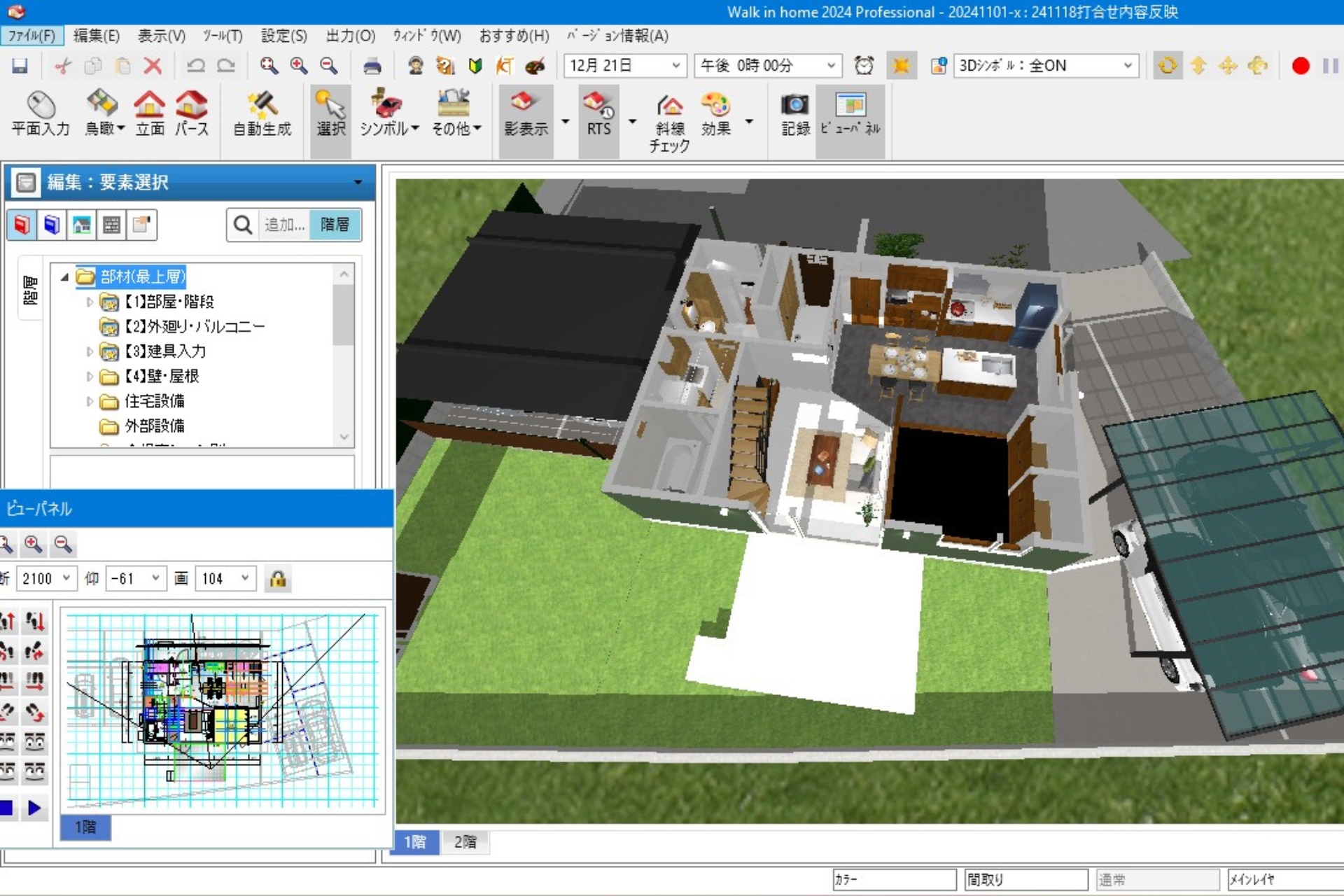The height and width of the screenshot is (896, 1344).
Task: Open the 出力(O) menu
Action: click(350, 36)
